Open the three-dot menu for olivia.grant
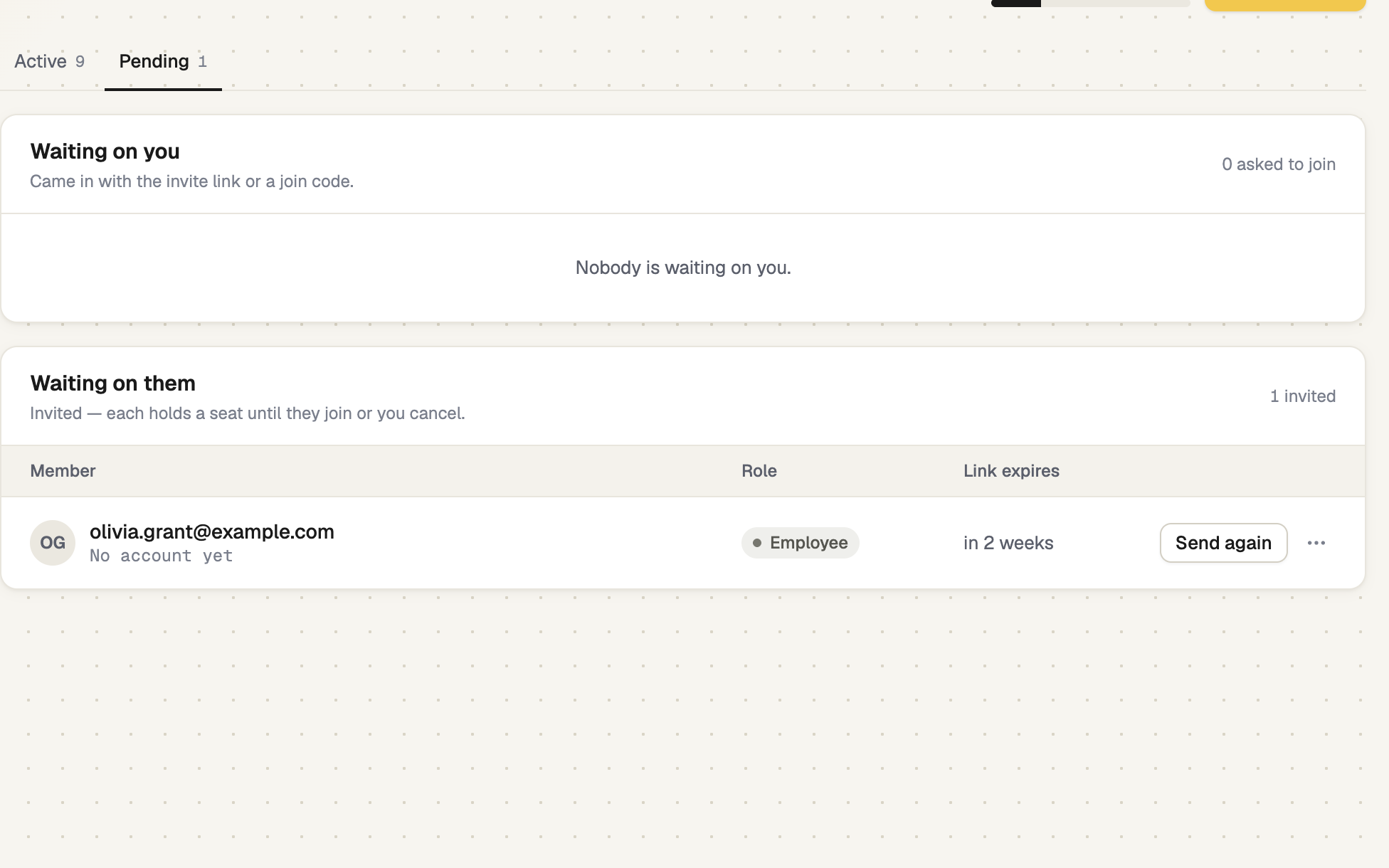The width and height of the screenshot is (1389, 868). click(x=1316, y=543)
